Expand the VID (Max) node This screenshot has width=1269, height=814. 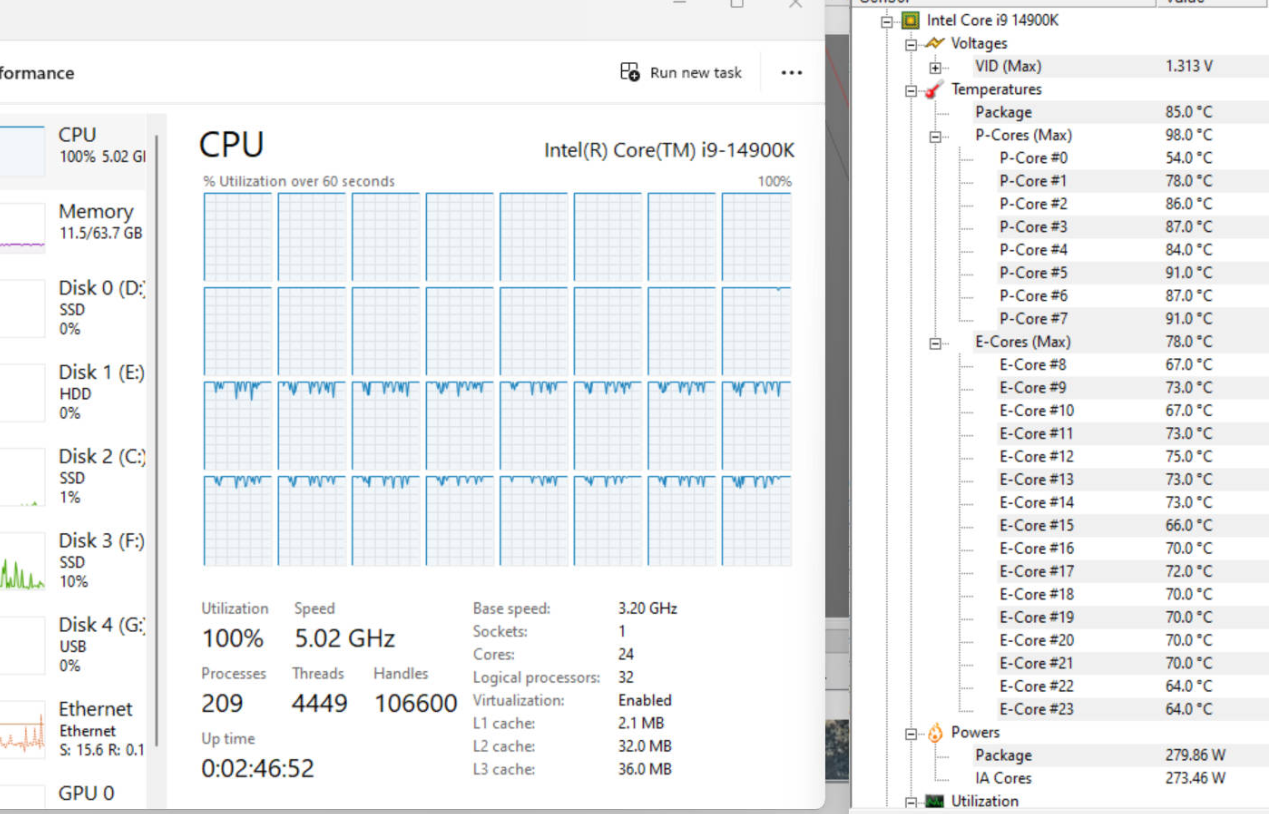click(935, 67)
